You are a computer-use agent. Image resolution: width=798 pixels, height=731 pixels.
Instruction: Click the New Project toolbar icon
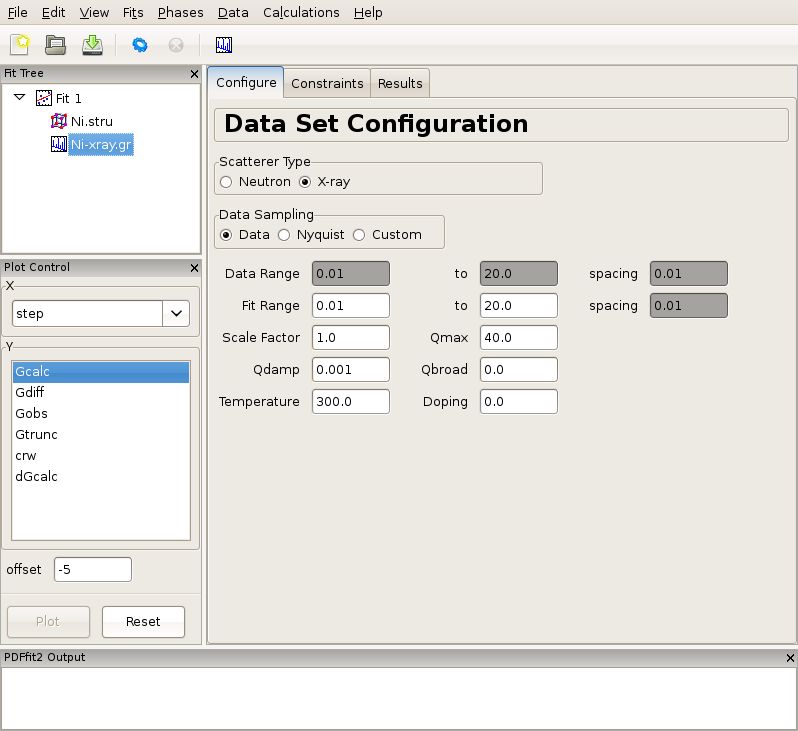pos(20,45)
